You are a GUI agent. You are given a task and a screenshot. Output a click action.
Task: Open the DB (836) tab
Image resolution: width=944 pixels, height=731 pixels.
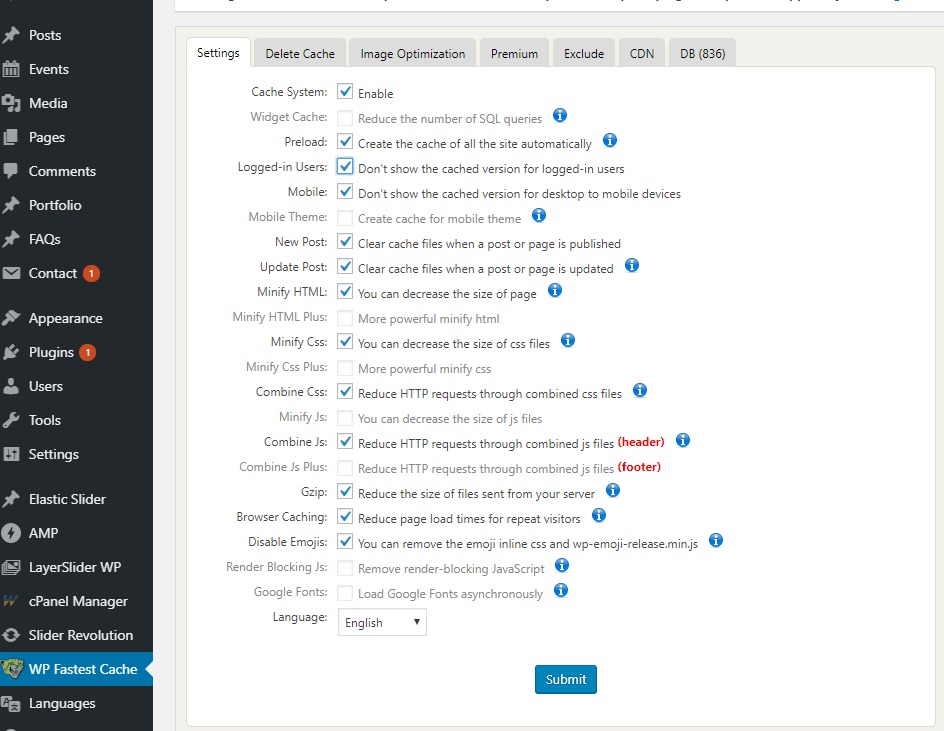click(x=703, y=53)
